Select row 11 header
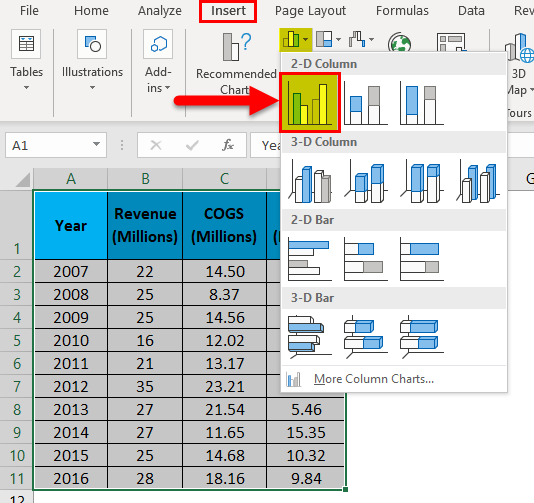Image resolution: width=534 pixels, height=503 pixels. pyautogui.click(x=17, y=478)
